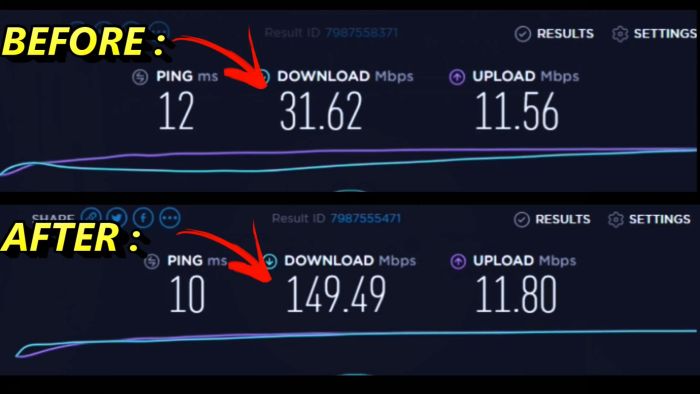This screenshot has height=394, width=700.
Task: Click upload arrow icon beside 11.56 result
Action: pyautogui.click(x=457, y=77)
